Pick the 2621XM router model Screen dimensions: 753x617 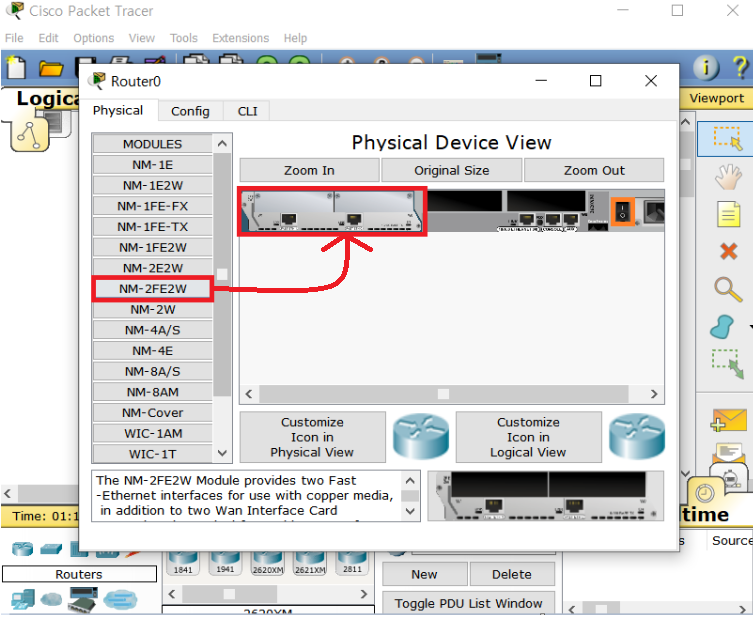point(310,564)
